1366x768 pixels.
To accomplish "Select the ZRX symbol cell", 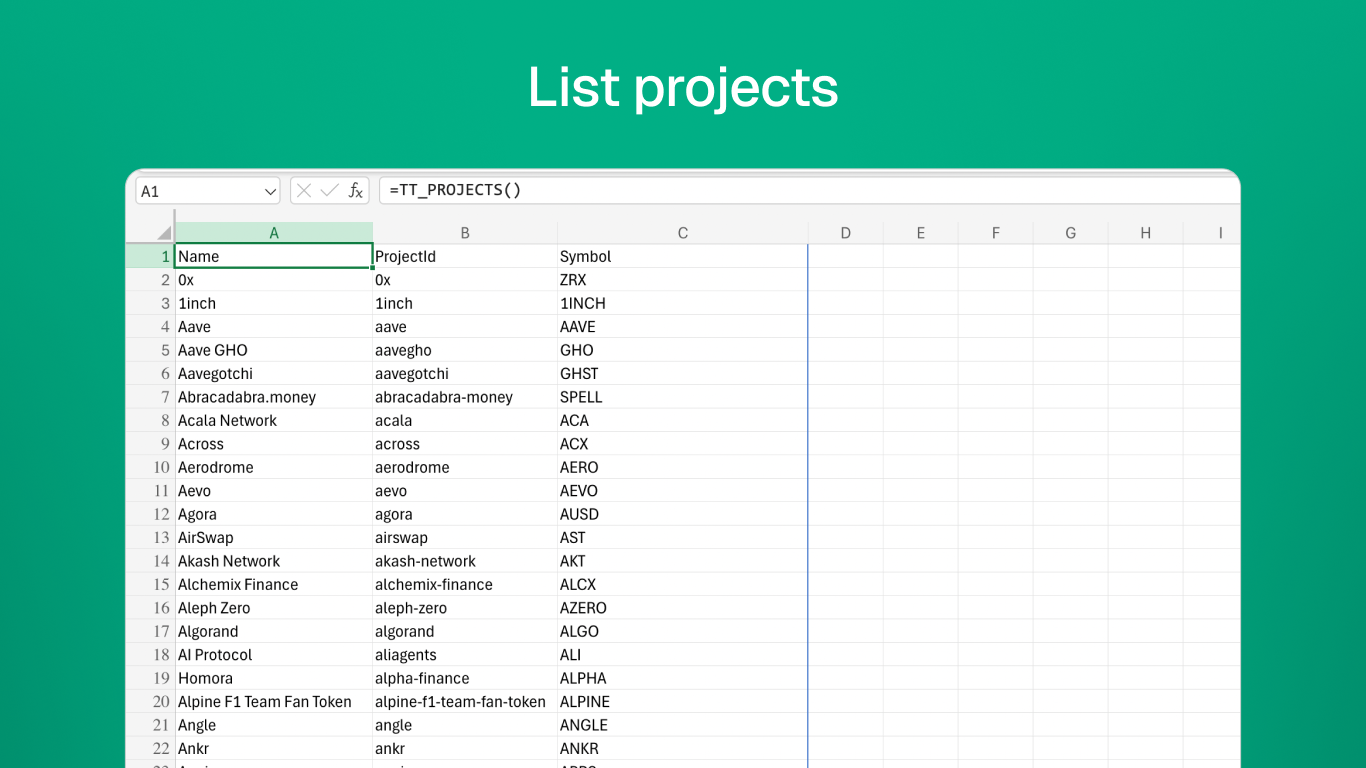I will click(x=683, y=280).
